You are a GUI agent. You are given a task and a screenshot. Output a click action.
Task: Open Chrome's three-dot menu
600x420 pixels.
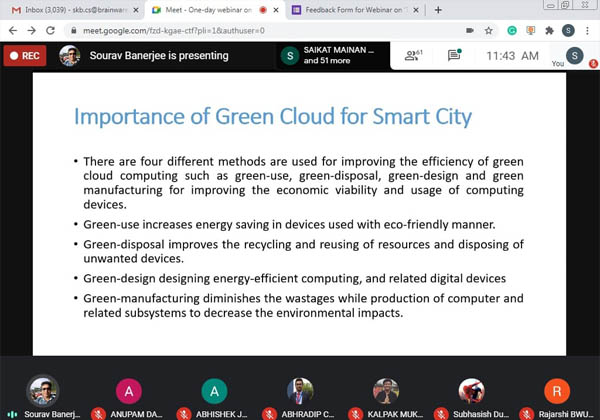587,31
